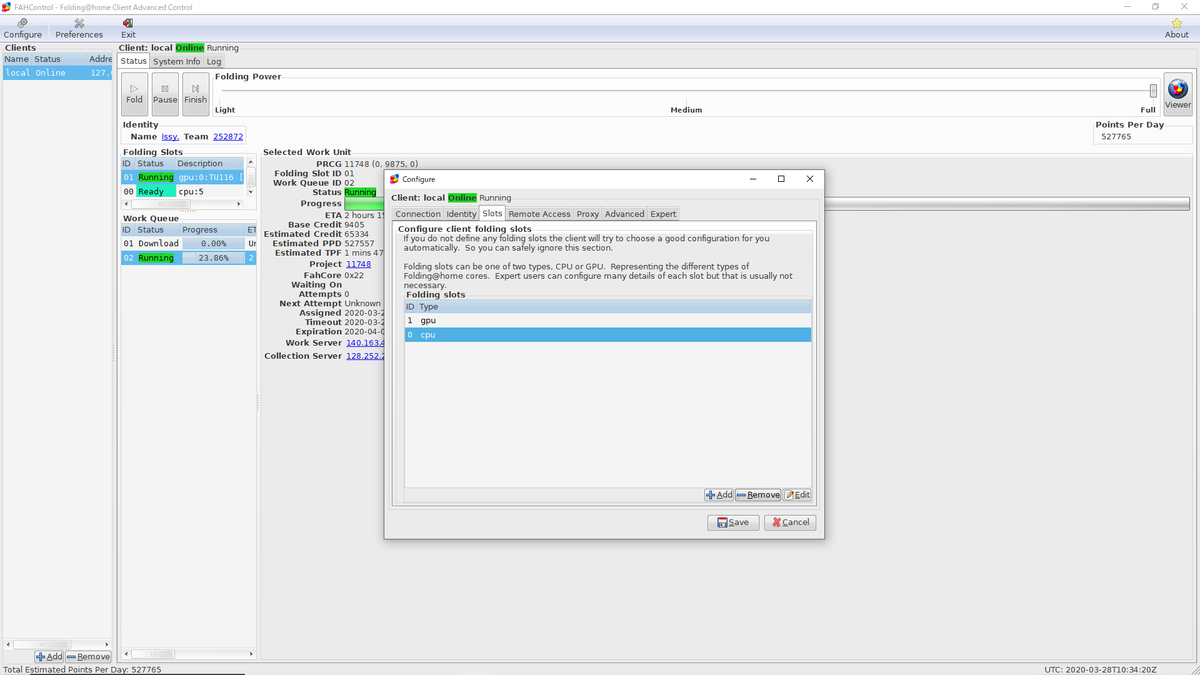Remove client in the Clients panel
This screenshot has height=675, width=1200.
tap(88, 656)
